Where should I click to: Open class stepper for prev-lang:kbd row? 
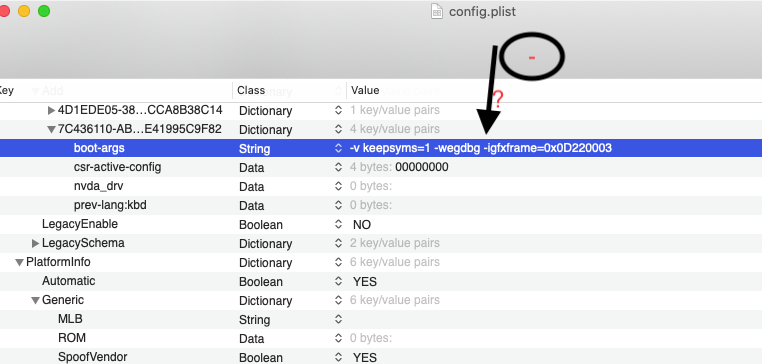click(338, 206)
